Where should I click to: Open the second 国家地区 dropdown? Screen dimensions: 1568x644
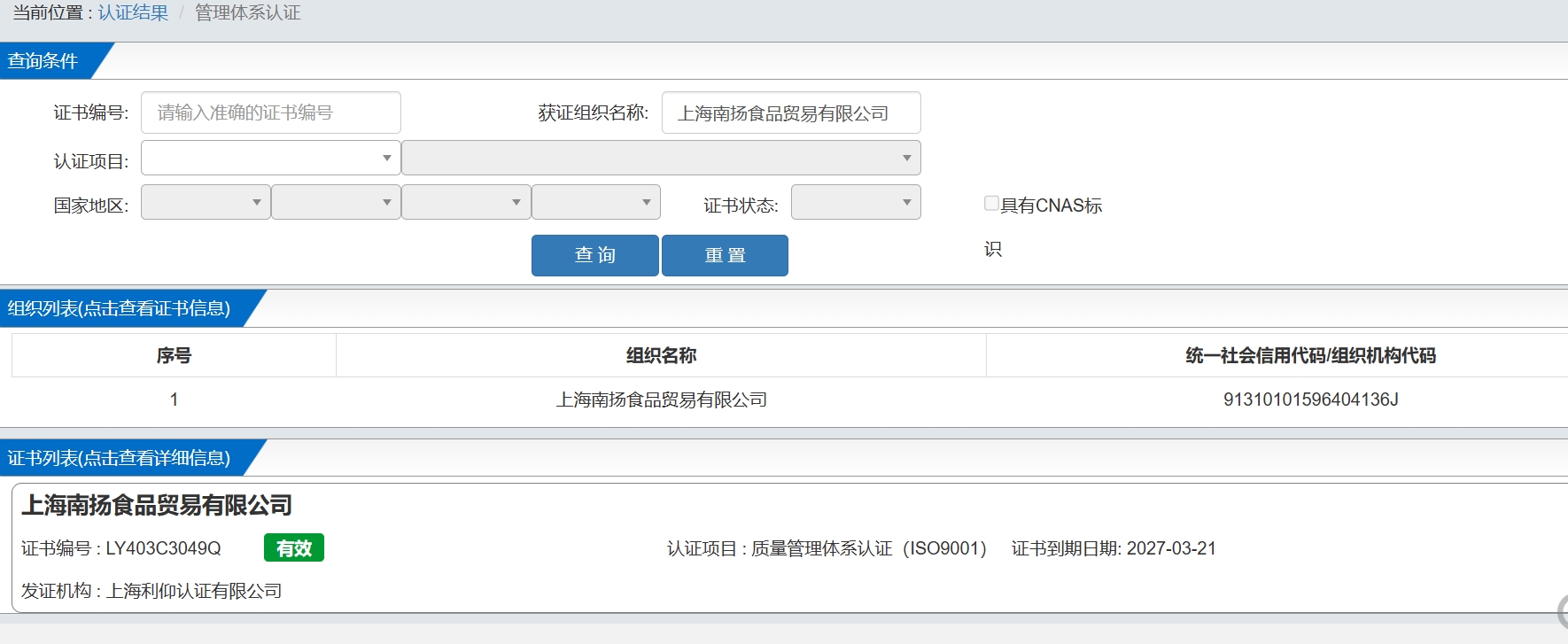click(336, 202)
